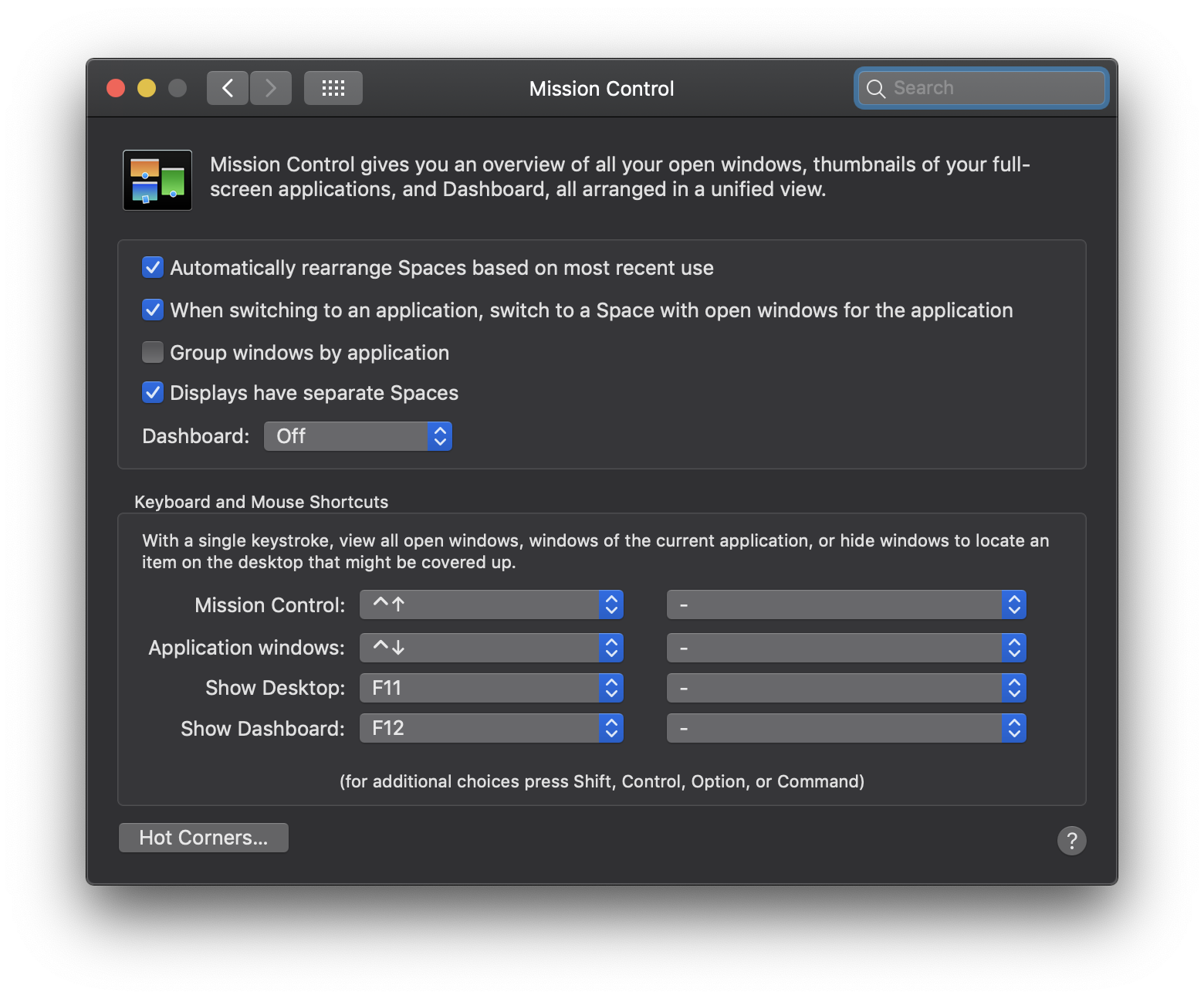Toggle Displays have separate Spaces
The image size is (1204, 999).
pyautogui.click(x=153, y=393)
